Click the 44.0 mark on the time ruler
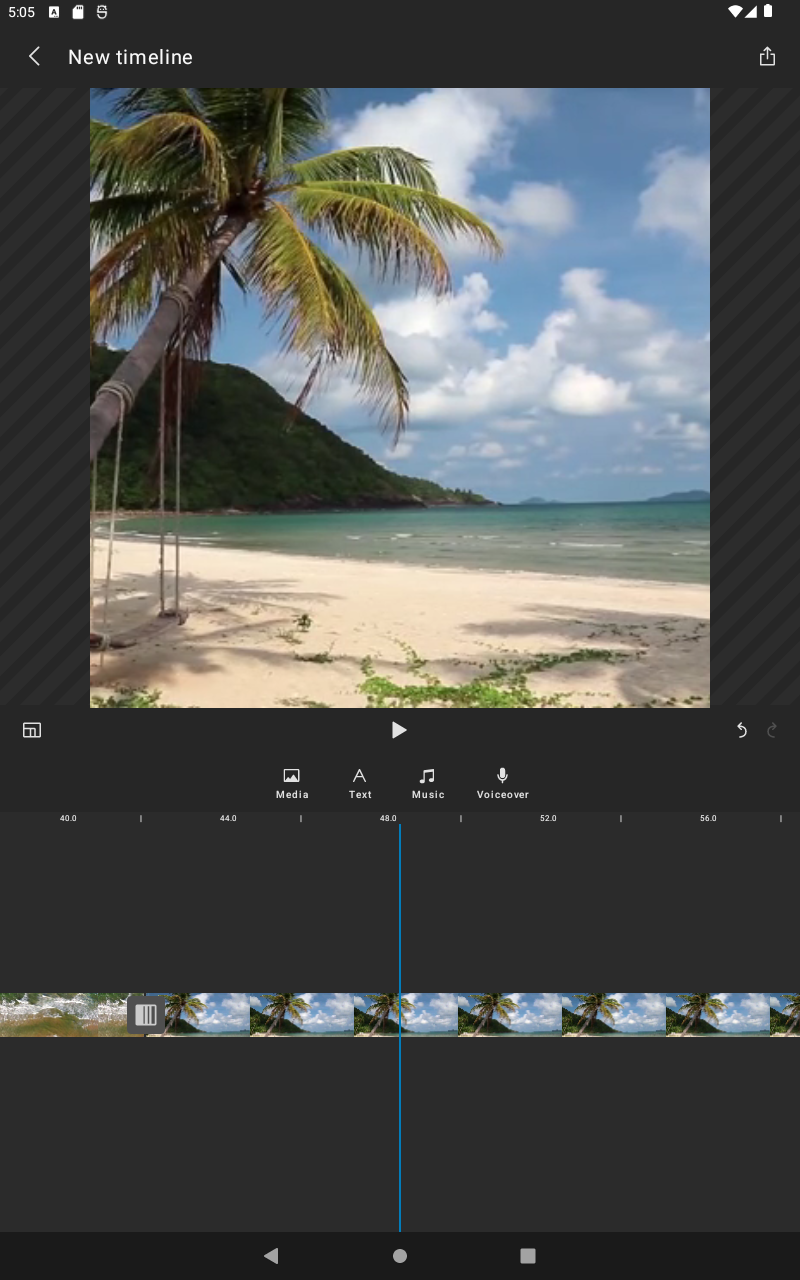 click(x=228, y=818)
